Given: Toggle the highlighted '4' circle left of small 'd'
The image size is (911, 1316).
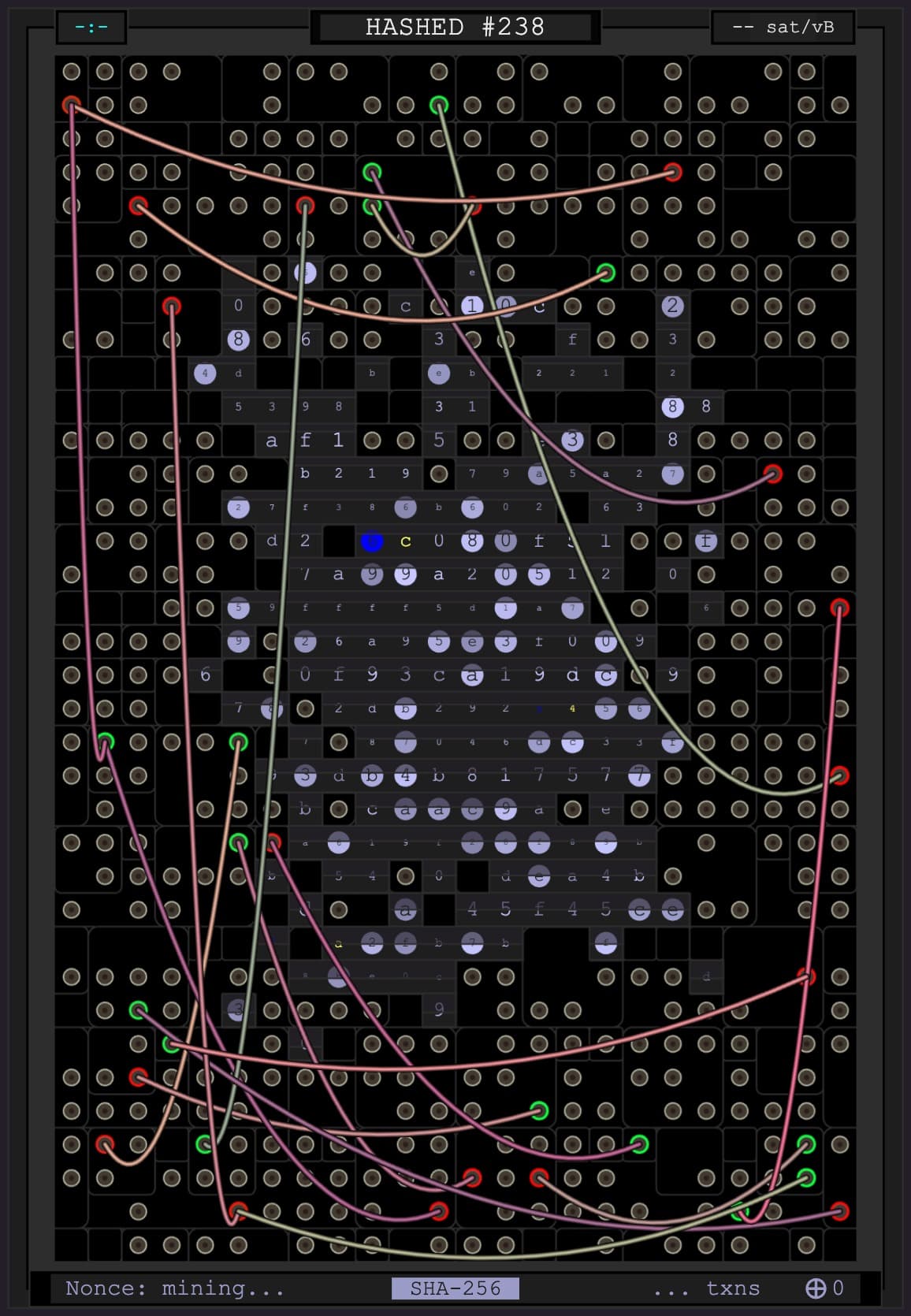Looking at the screenshot, I should 205,373.
